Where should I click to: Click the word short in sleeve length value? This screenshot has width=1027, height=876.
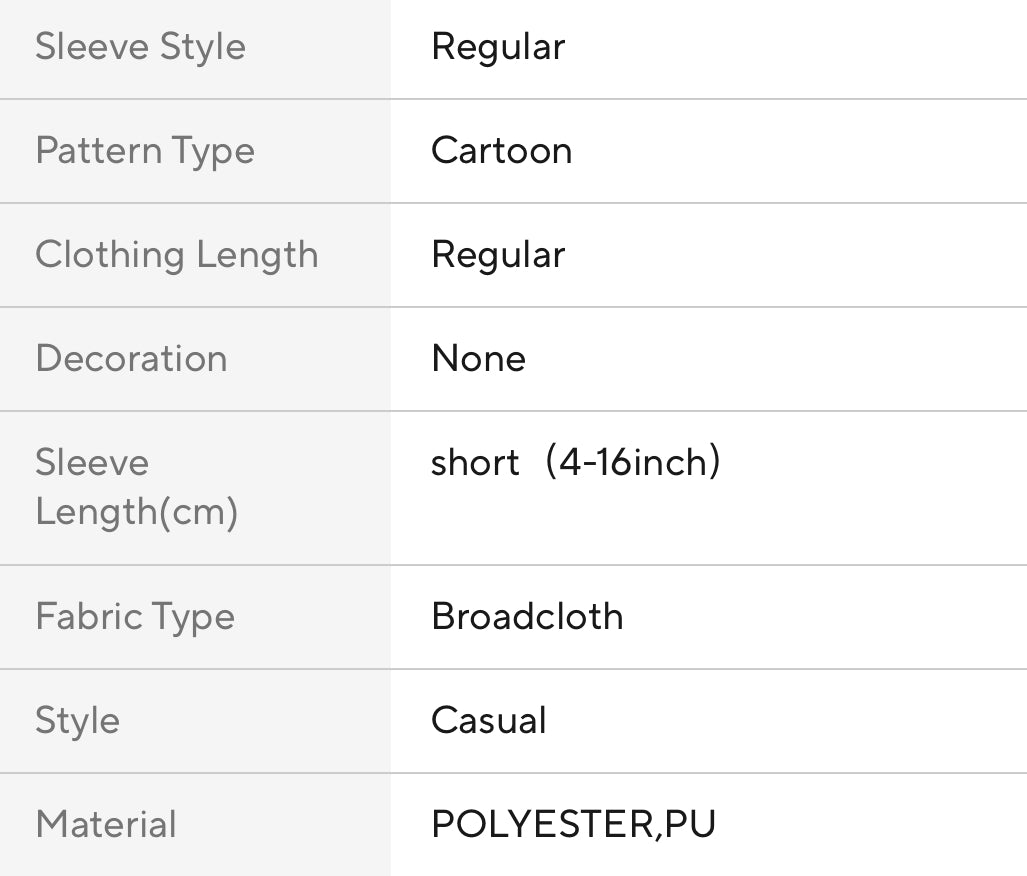click(x=475, y=463)
